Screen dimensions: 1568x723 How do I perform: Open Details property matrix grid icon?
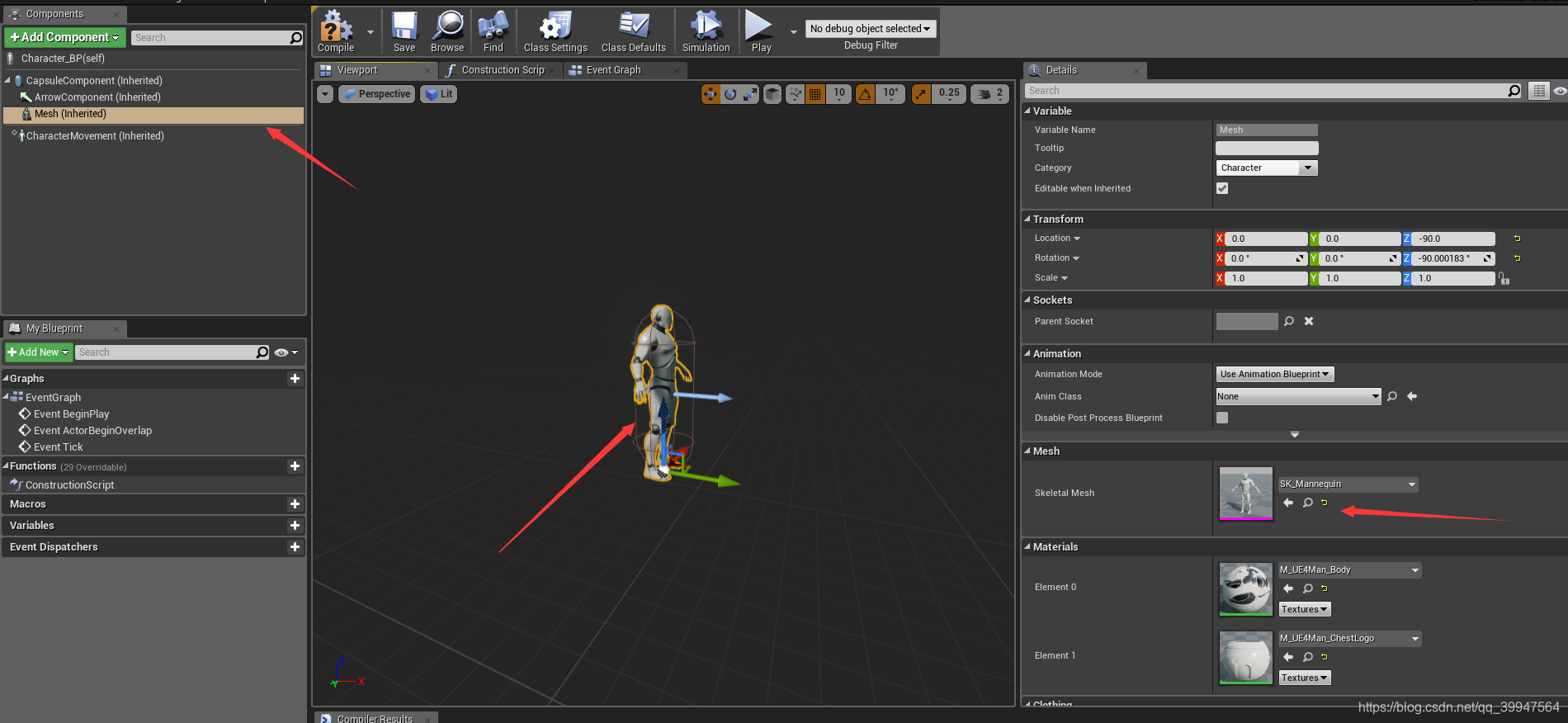click(1538, 91)
